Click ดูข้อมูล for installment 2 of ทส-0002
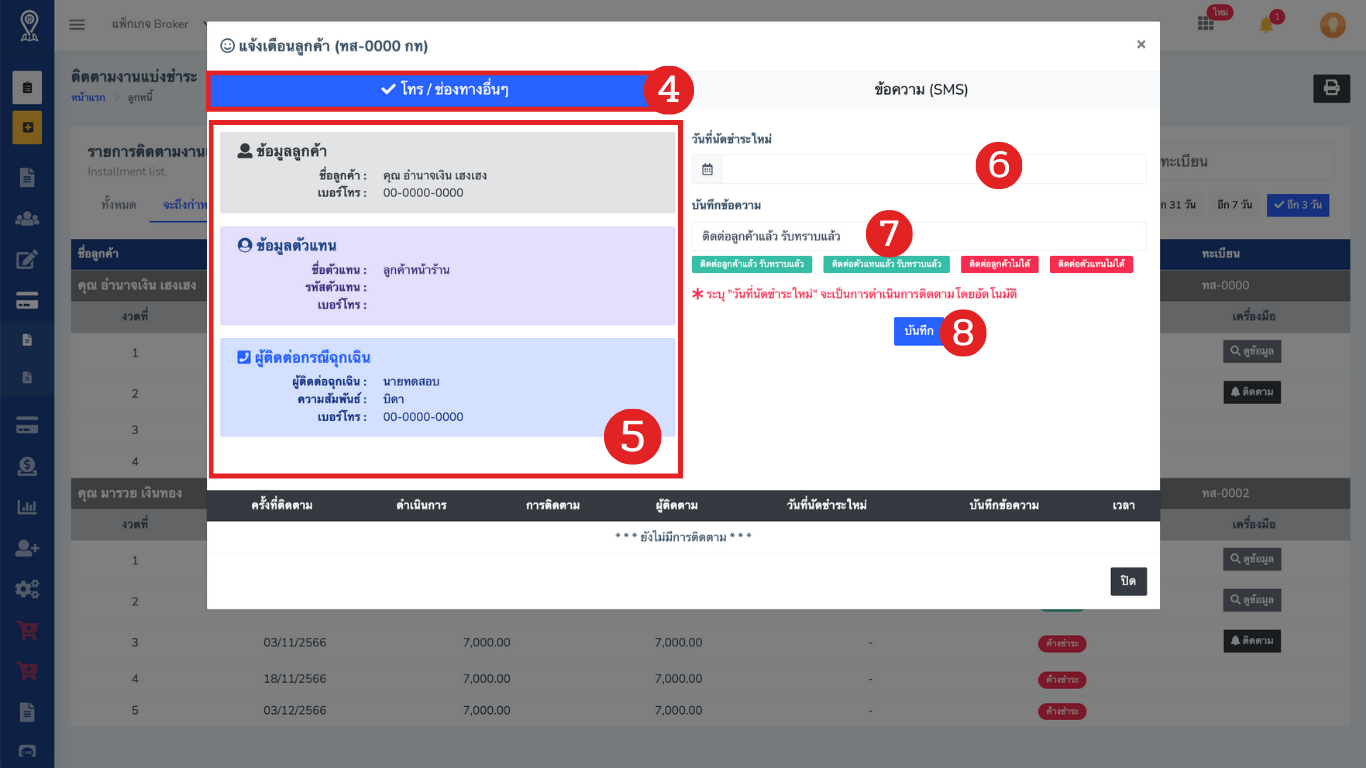Screen dimensions: 1366x768 1252,600
